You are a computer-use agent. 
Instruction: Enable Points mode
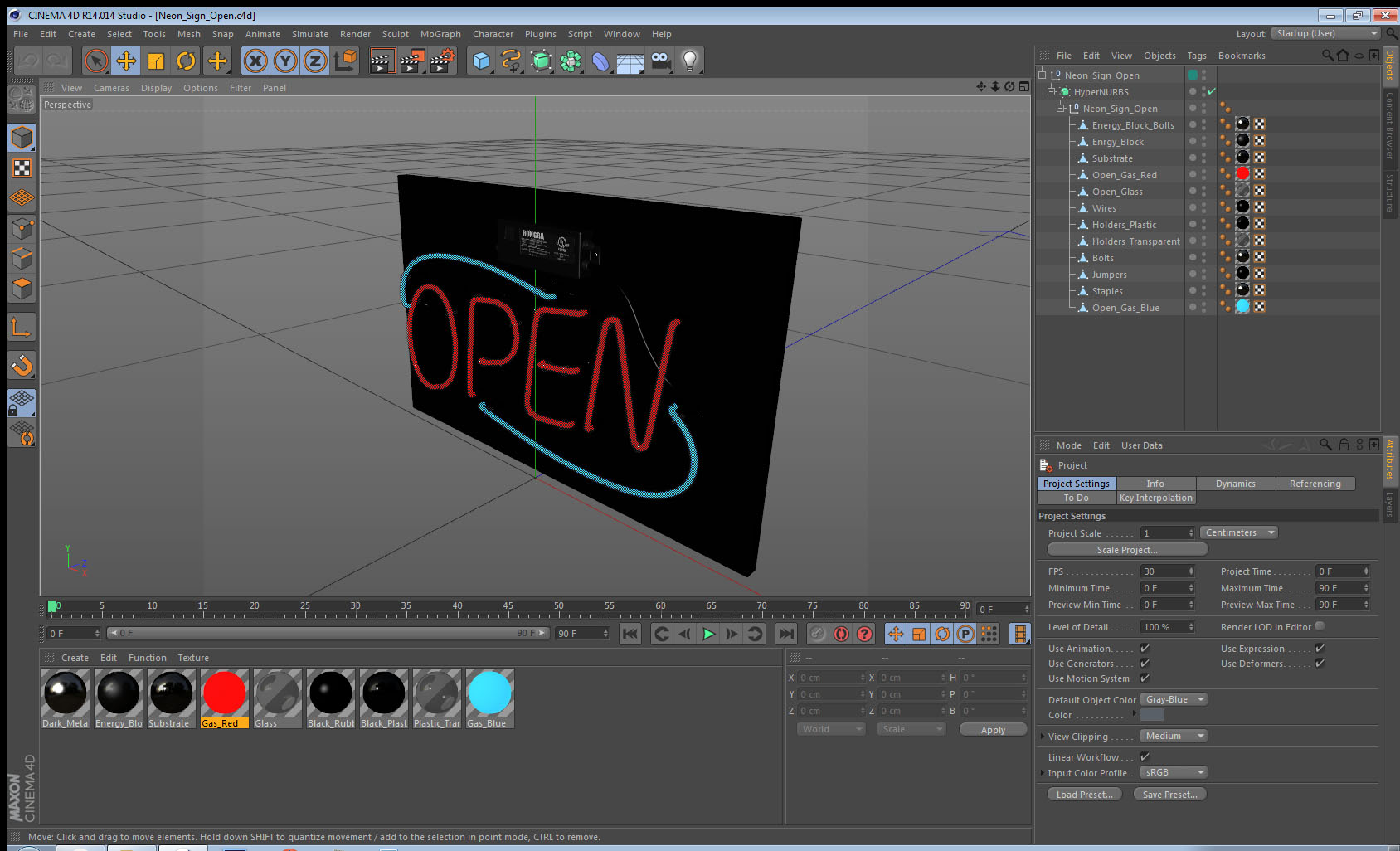pos(22,228)
